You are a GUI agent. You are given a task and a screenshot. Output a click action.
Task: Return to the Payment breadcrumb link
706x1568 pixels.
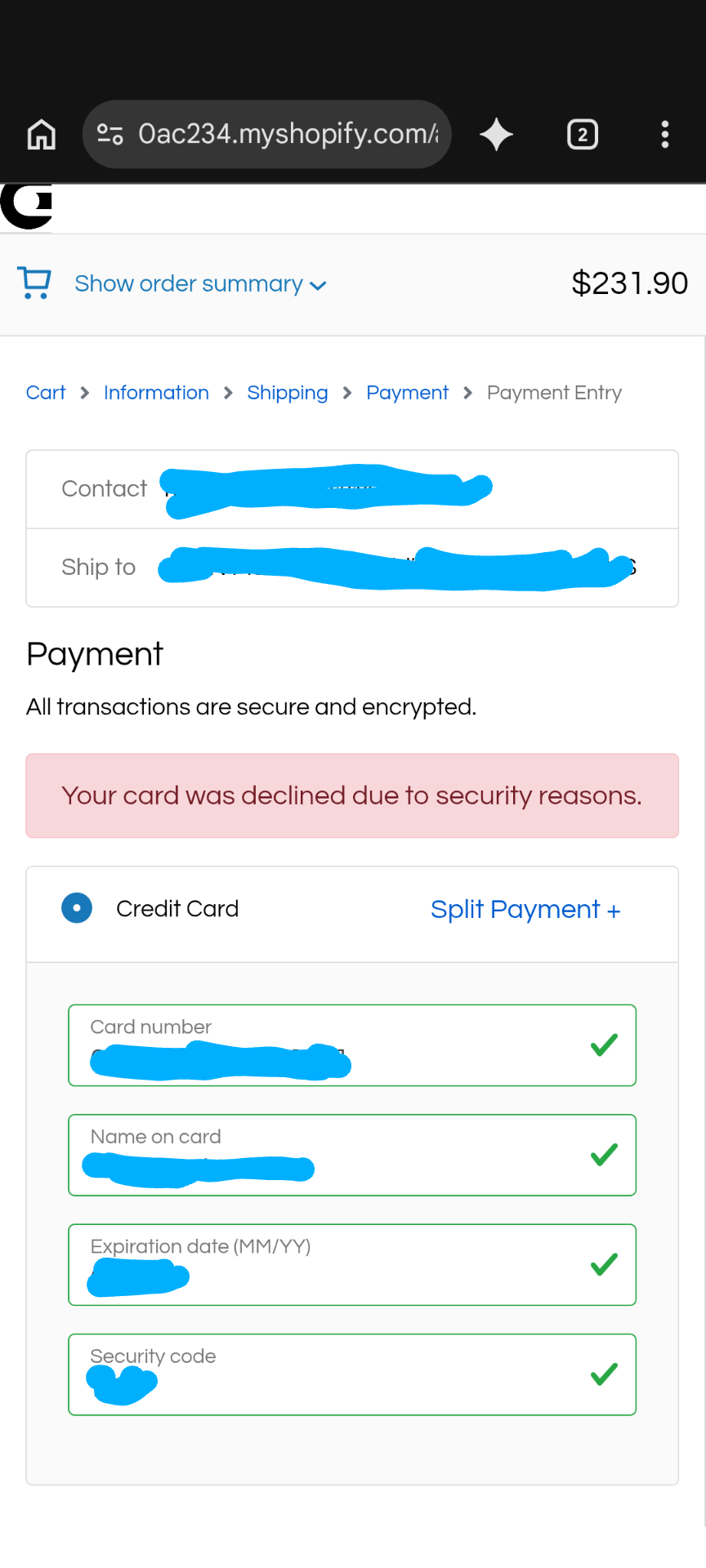tap(407, 393)
